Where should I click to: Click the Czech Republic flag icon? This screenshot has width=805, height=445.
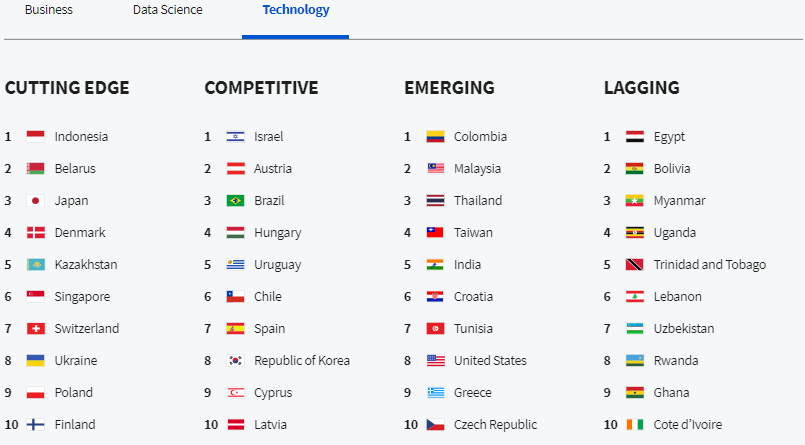[435, 424]
